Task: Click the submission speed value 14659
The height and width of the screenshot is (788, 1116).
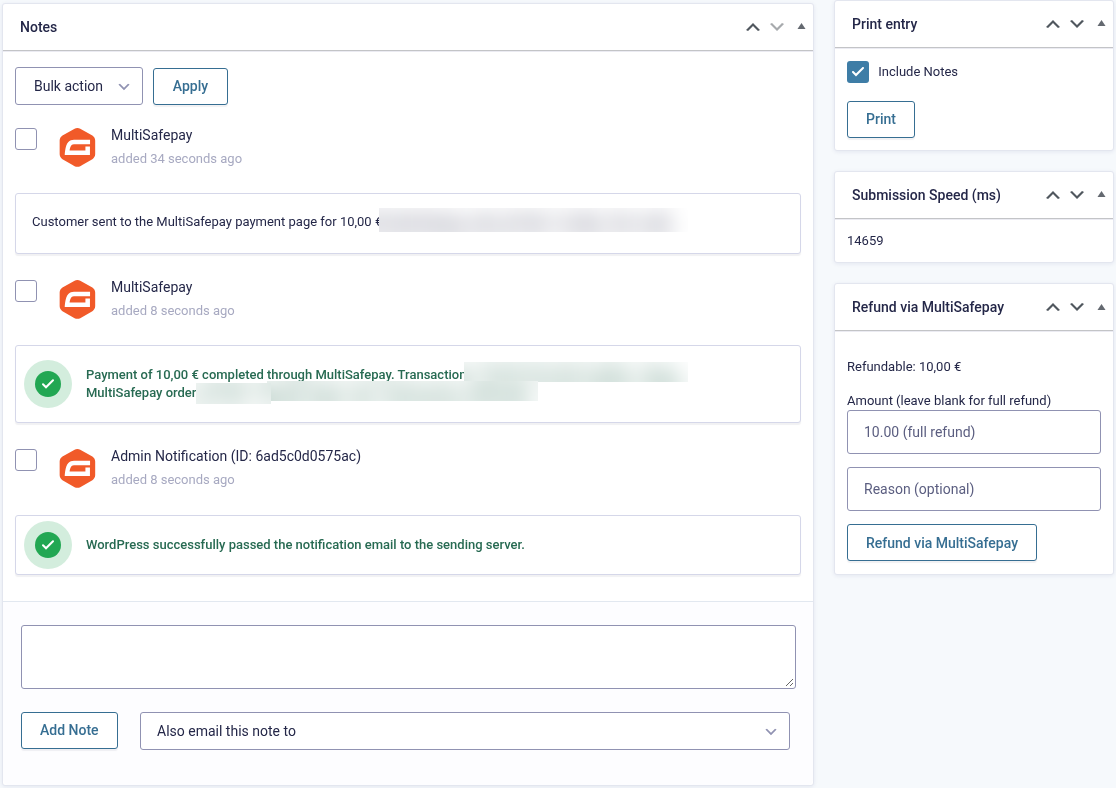Action: (865, 241)
